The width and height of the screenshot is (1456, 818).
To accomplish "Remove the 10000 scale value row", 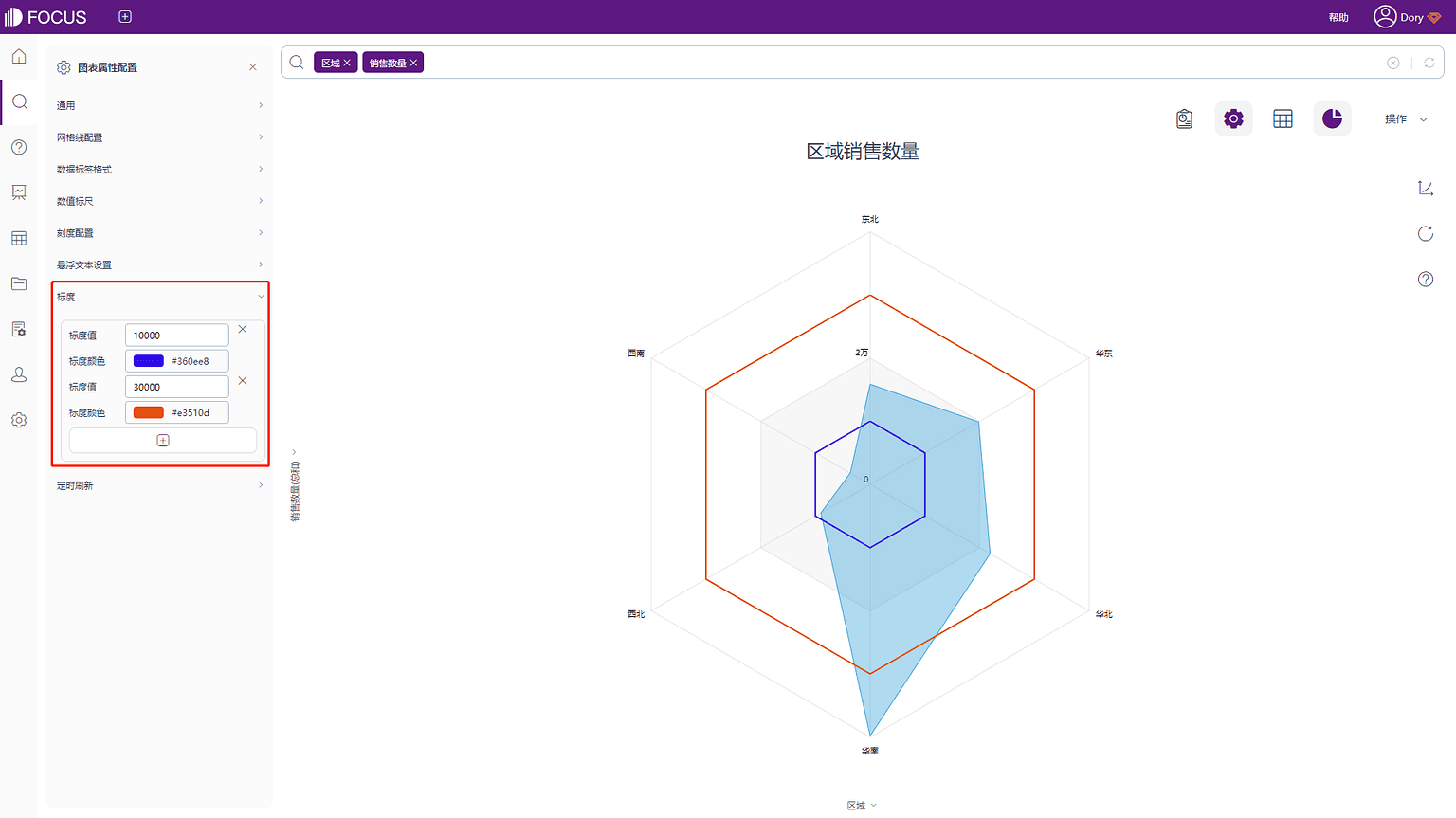I will (243, 330).
